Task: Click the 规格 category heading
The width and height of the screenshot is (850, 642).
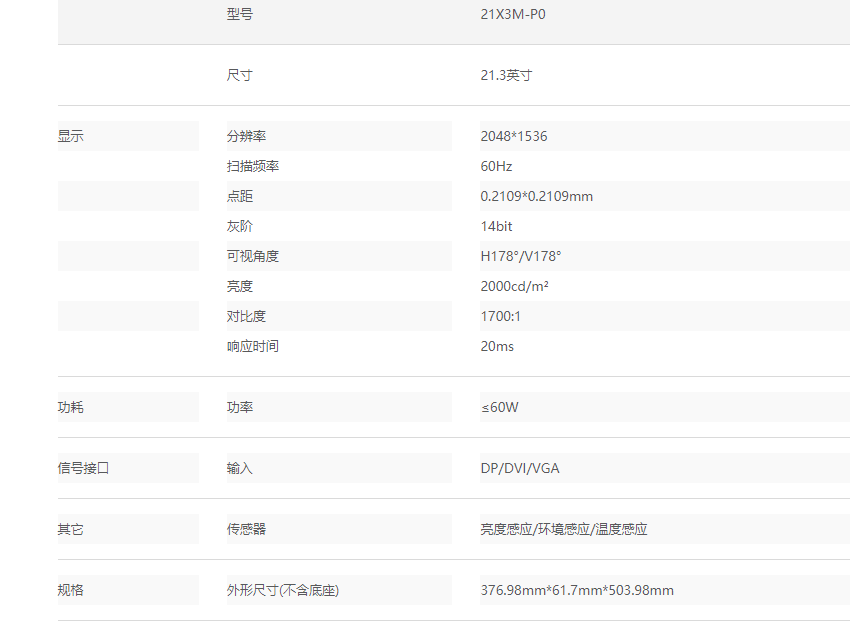Action: (71, 590)
